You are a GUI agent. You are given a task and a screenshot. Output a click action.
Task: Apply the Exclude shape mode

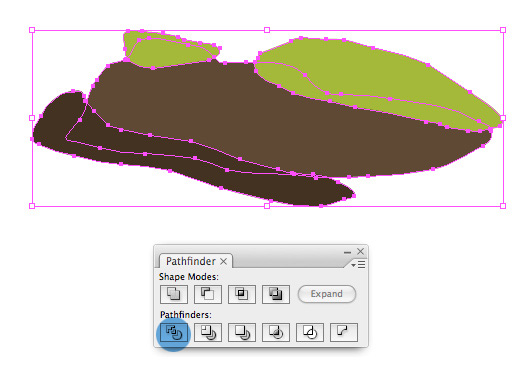276,294
